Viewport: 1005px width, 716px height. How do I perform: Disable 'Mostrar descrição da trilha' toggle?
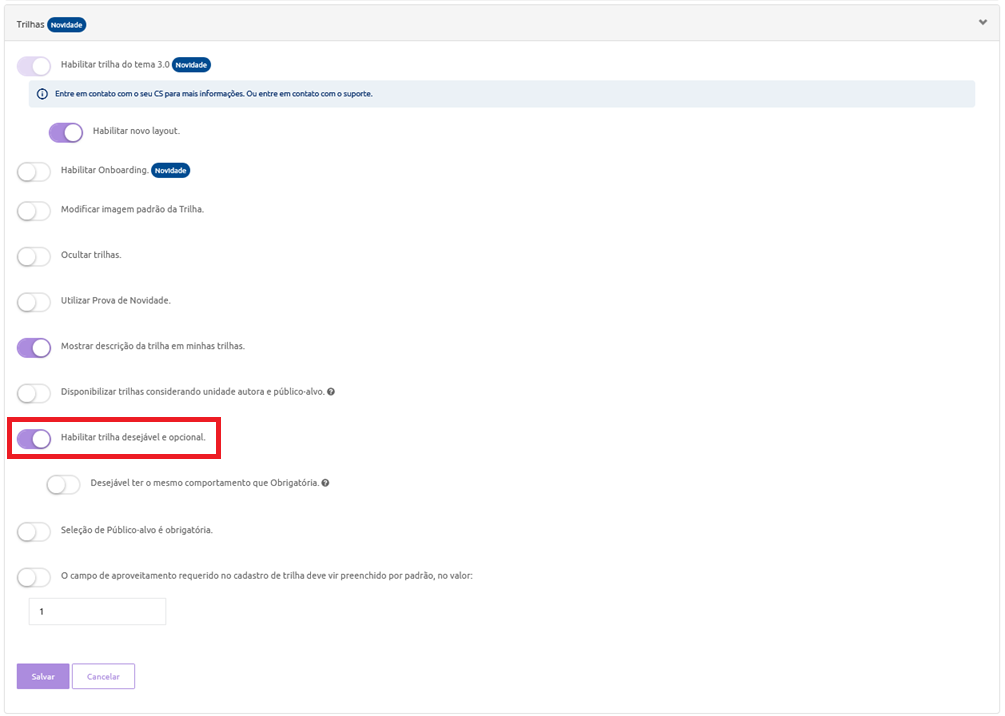34,347
